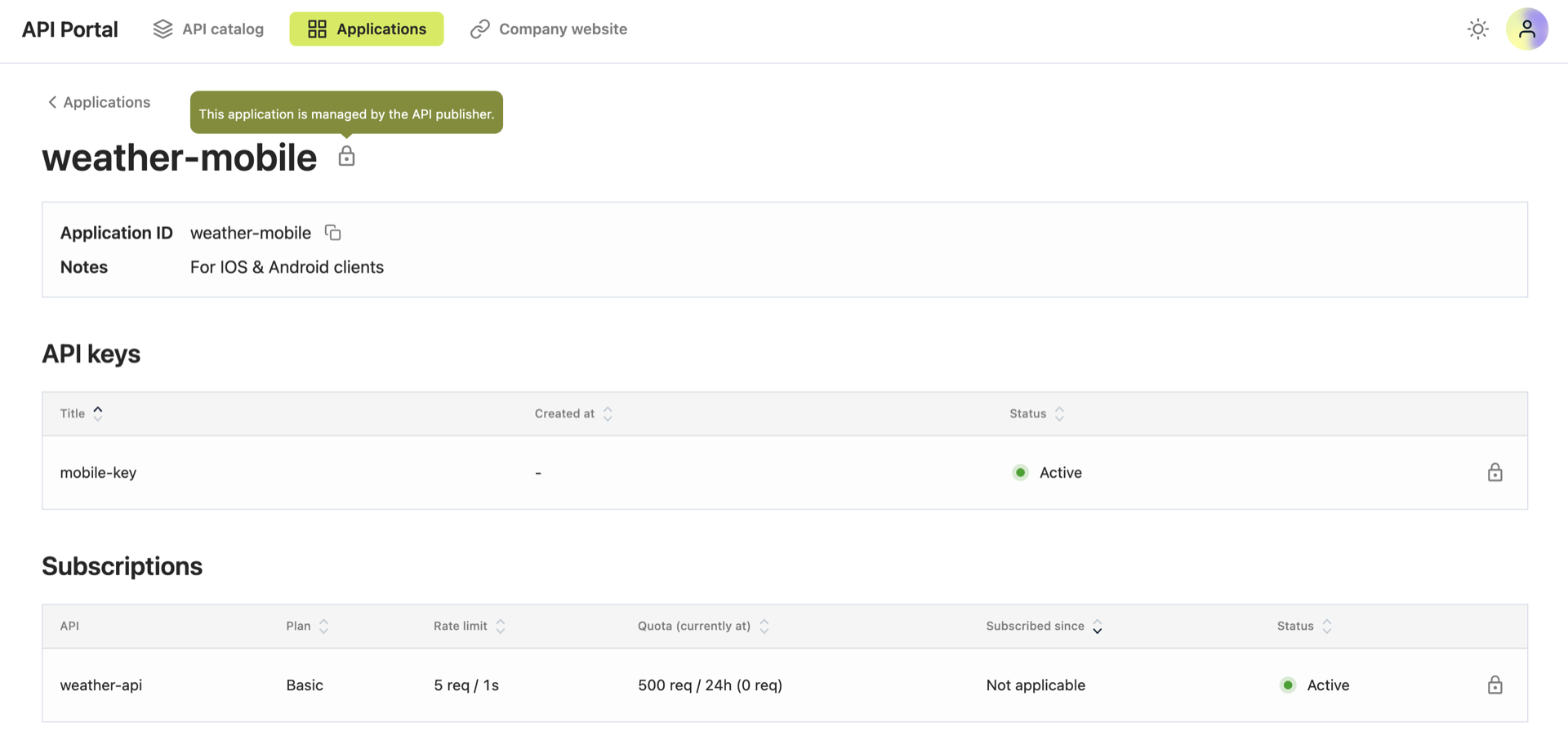1568x745 pixels.
Task: Click the 5 req / 1s rate limit
Action: [466, 685]
